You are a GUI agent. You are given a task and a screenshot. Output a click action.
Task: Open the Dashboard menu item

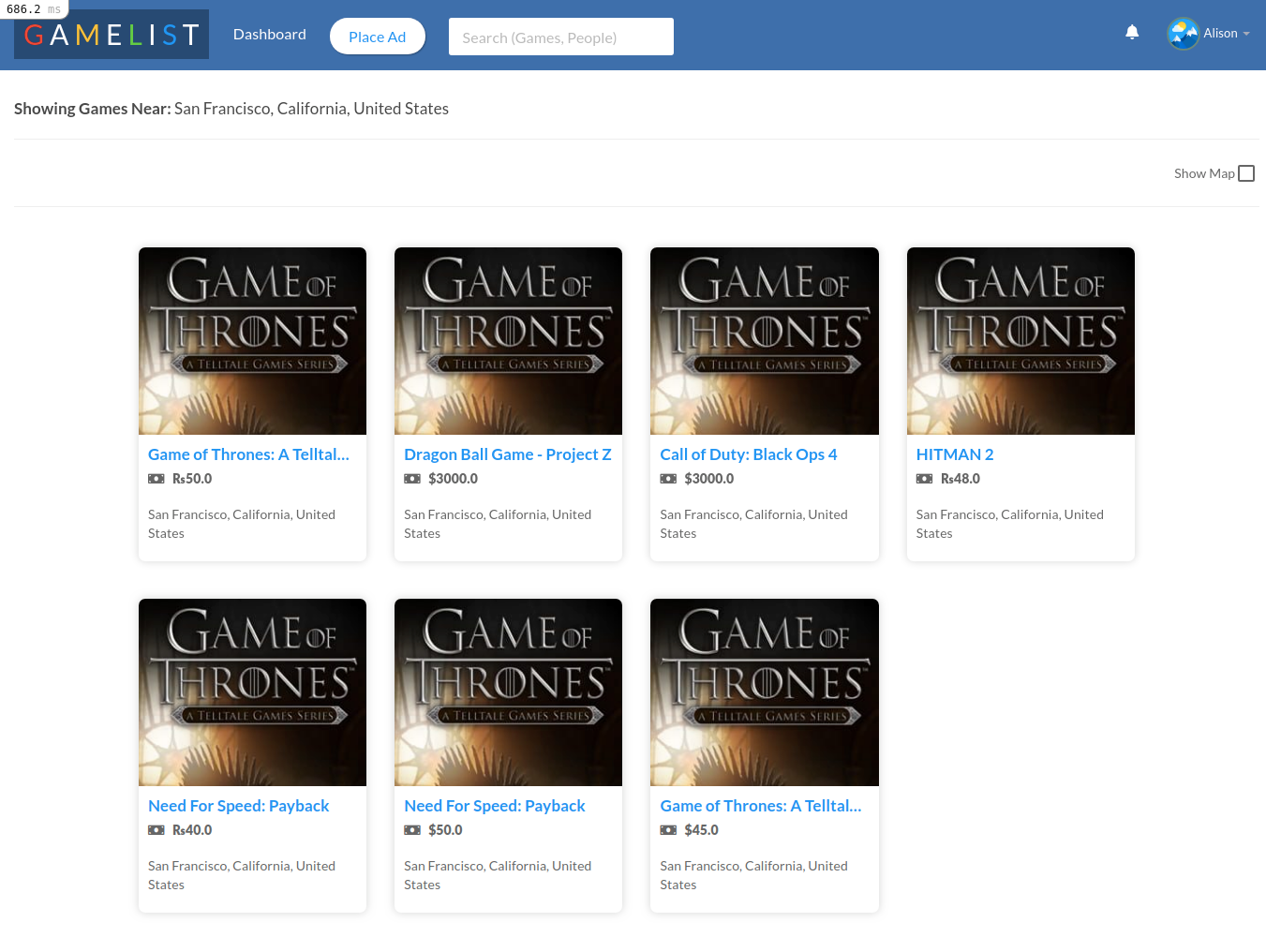pos(270,35)
